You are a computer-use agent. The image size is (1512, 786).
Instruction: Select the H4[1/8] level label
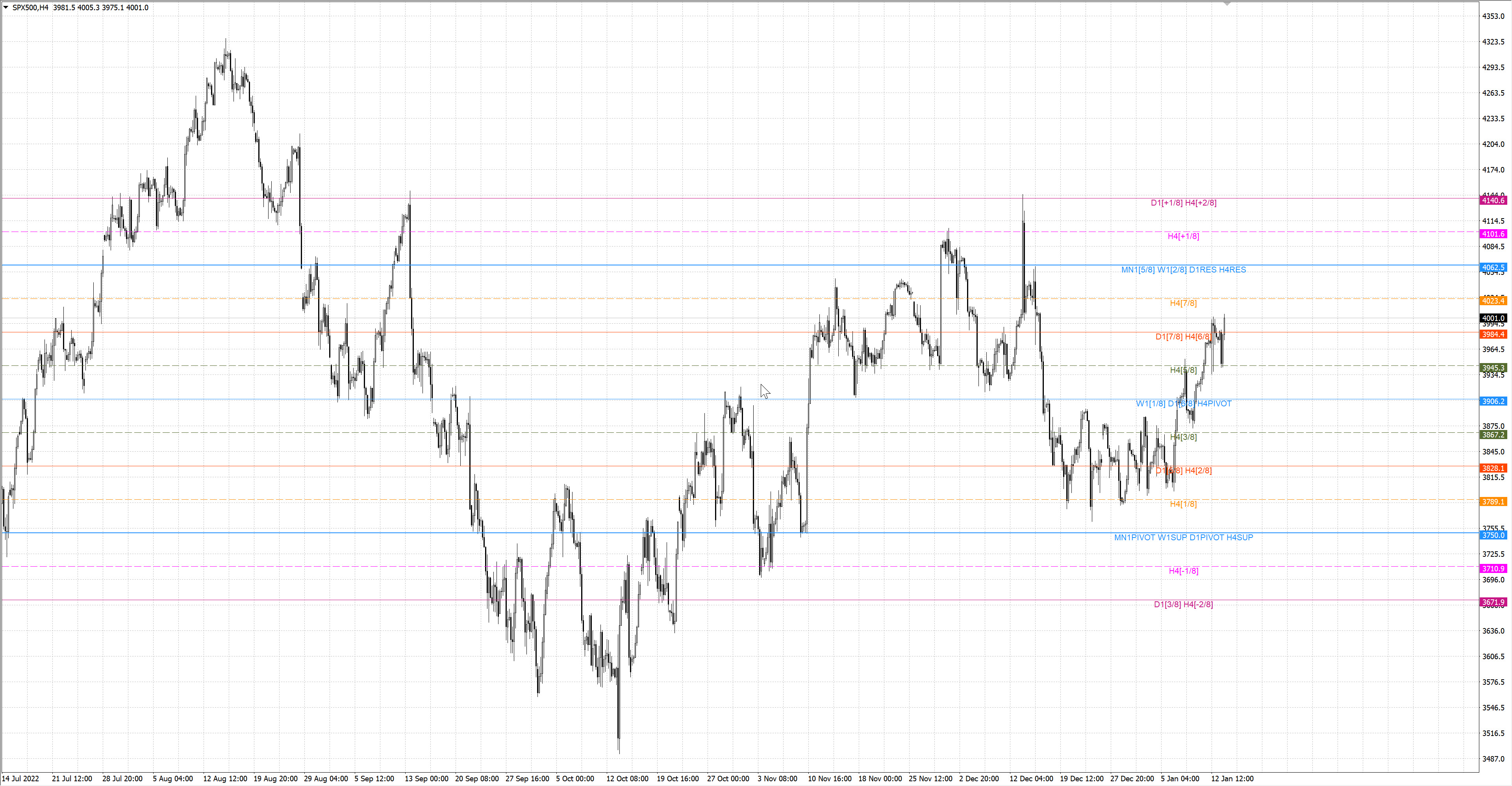pos(1183,504)
